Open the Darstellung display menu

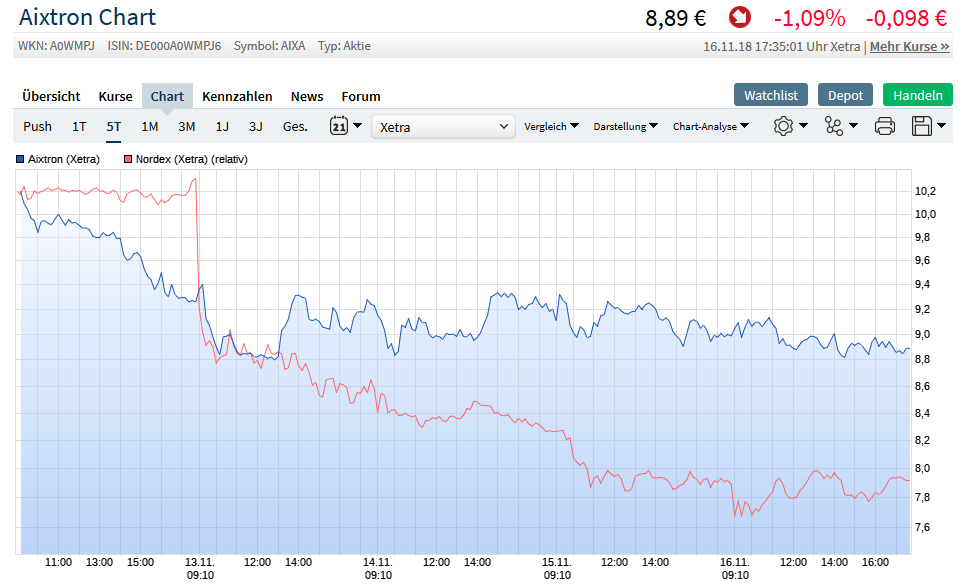point(625,126)
